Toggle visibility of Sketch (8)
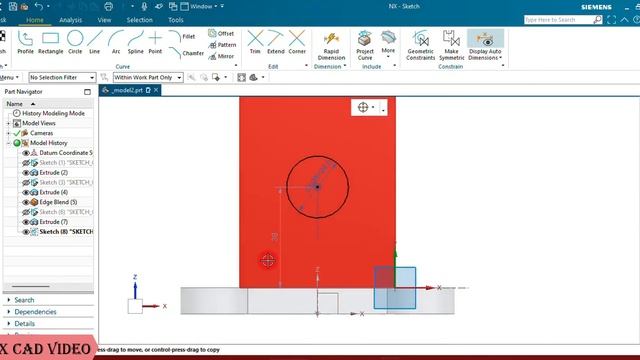This screenshot has width=640, height=360. click(x=26, y=232)
